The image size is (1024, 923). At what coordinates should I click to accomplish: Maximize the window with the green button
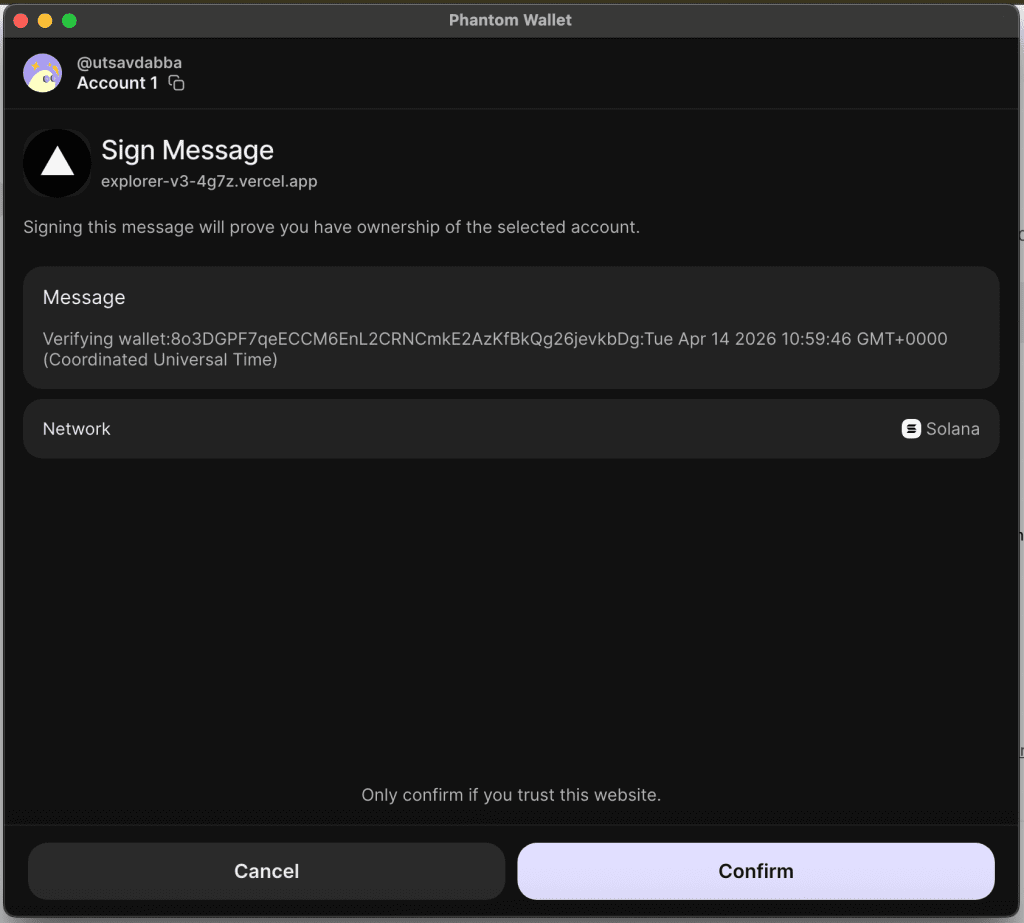(69, 20)
